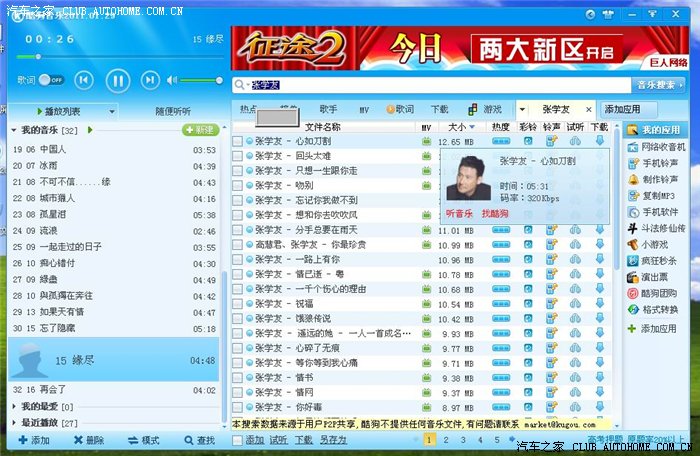Viewport: 700px width, 456px height.
Task: Click the headphone preview icon for 回头太难
Action: coord(575,156)
